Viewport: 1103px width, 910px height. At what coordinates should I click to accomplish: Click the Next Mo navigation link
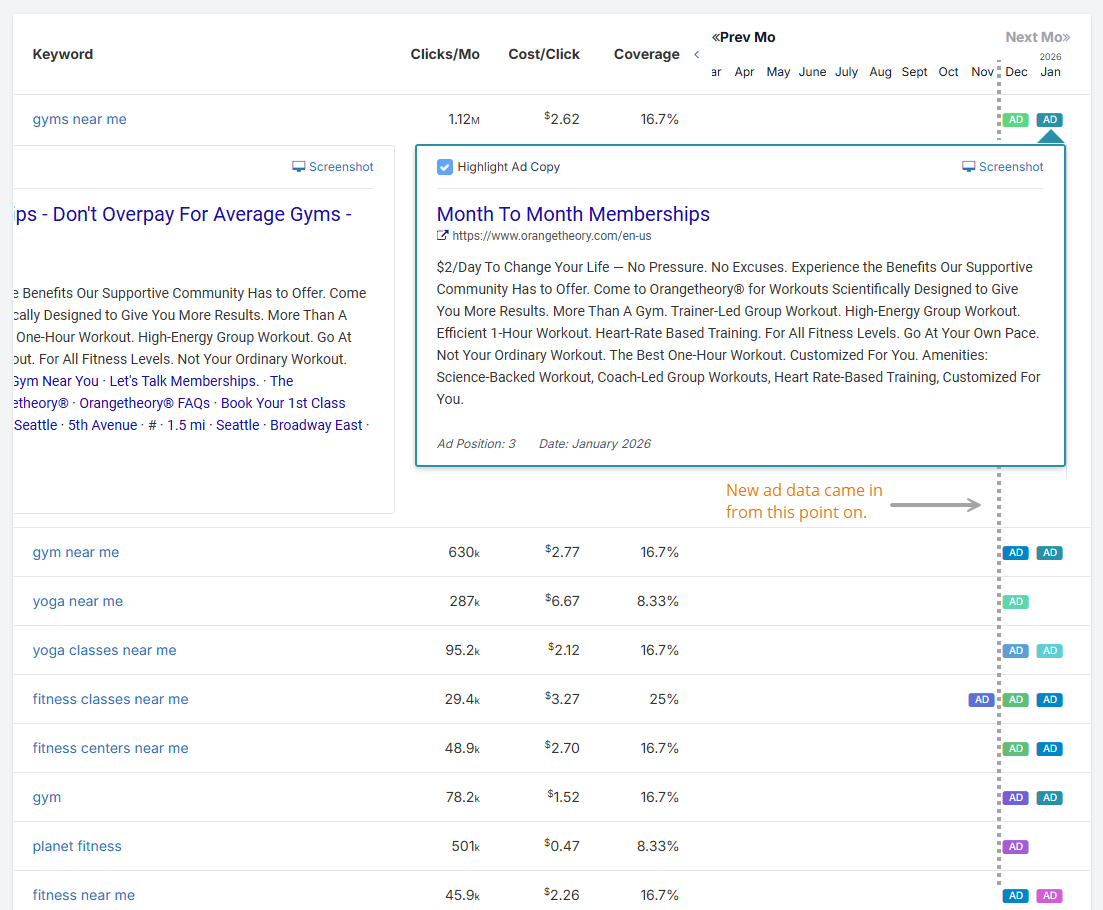coord(1037,37)
